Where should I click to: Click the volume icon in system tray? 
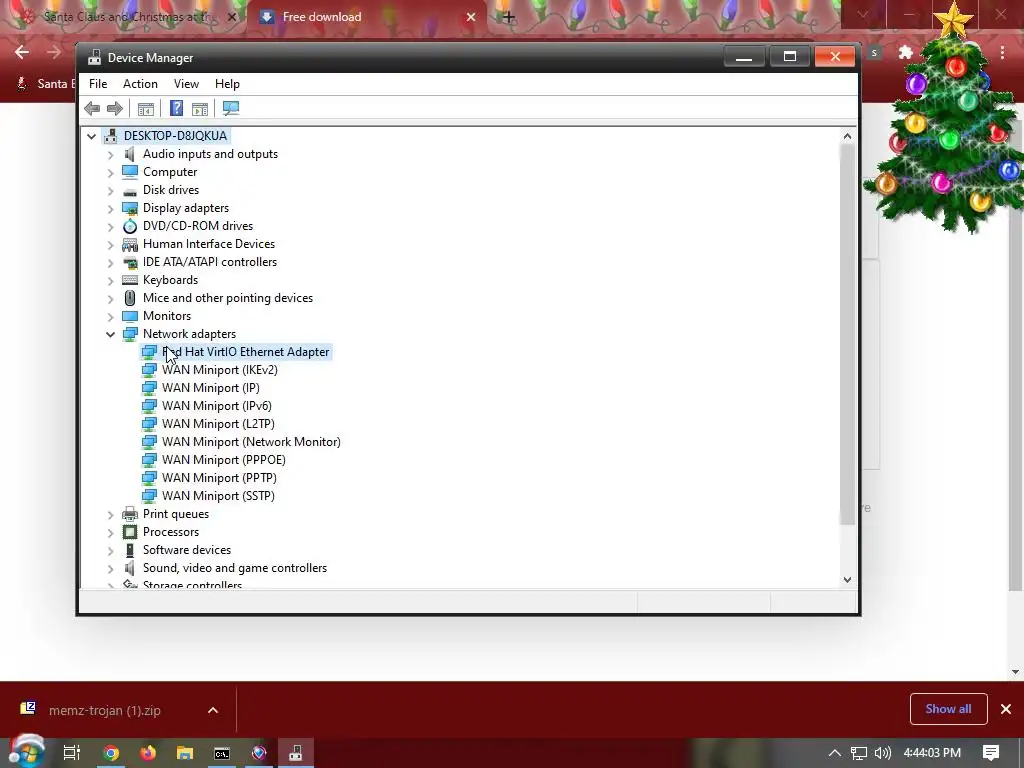[883, 753]
